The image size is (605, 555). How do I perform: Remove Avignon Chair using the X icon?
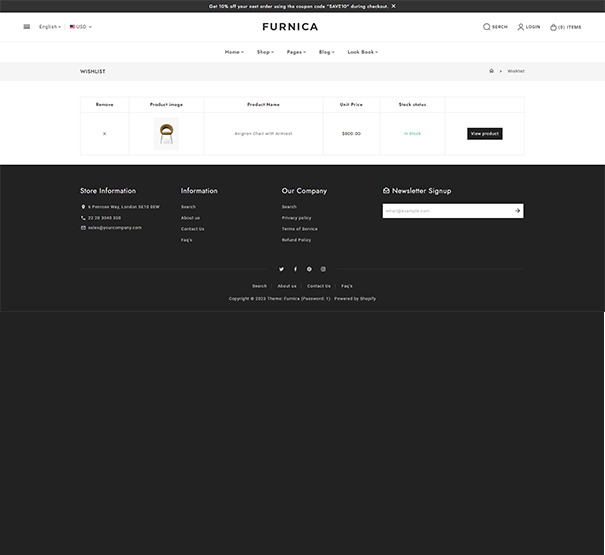[104, 133]
